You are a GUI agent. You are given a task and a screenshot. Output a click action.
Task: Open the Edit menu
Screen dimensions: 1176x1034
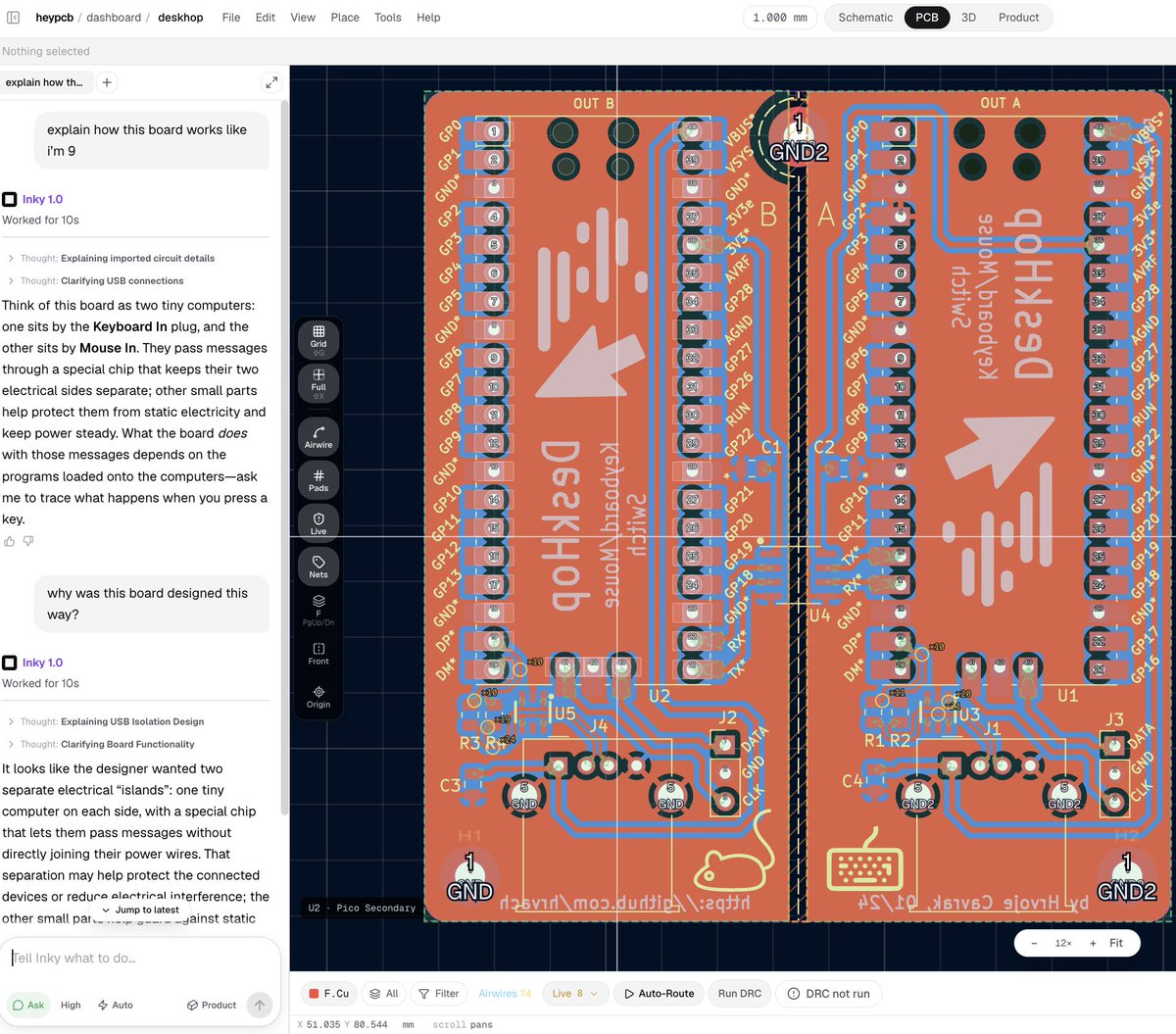266,18
